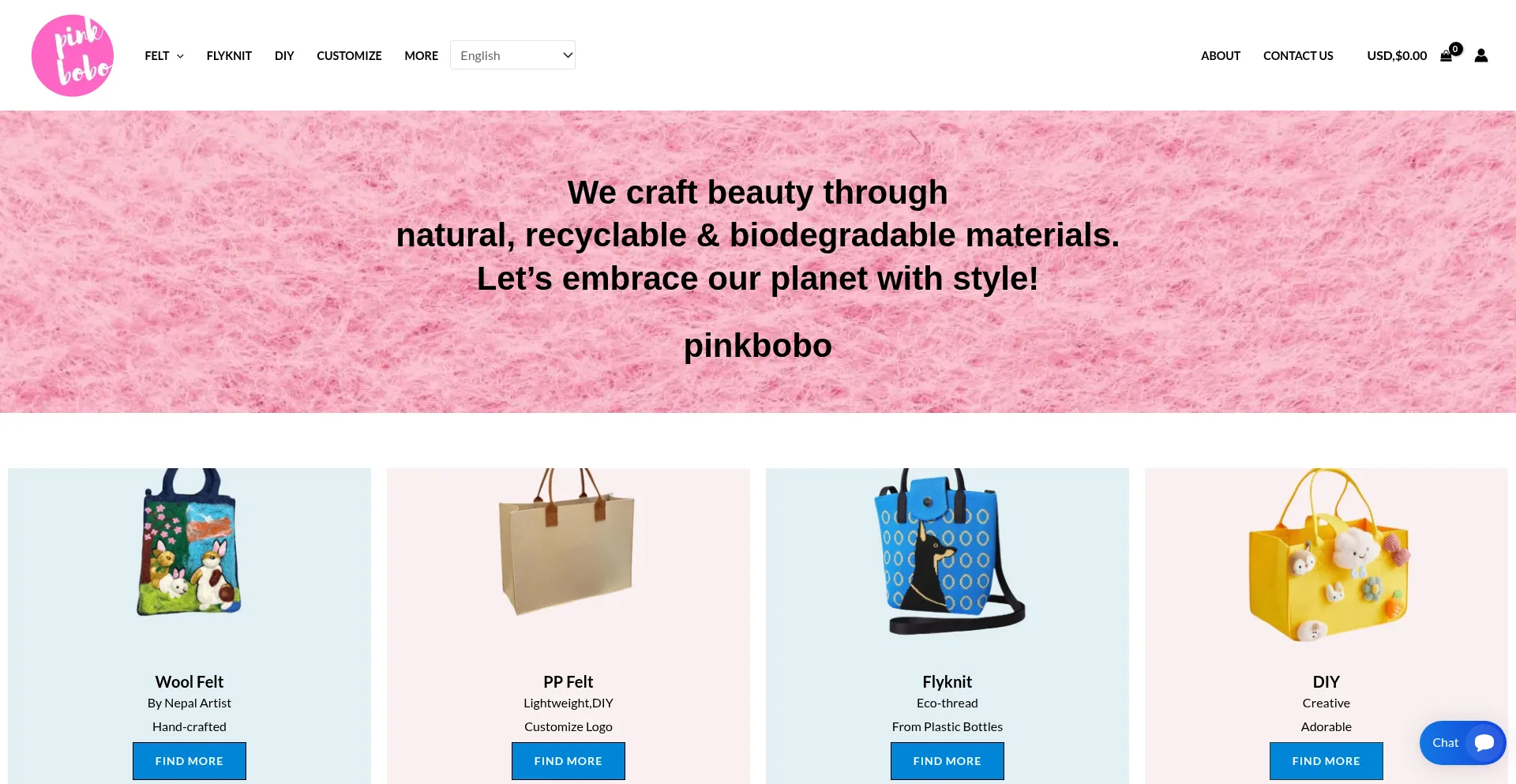1516x784 pixels.
Task: Open the CONTACT US link
Action: coord(1298,55)
